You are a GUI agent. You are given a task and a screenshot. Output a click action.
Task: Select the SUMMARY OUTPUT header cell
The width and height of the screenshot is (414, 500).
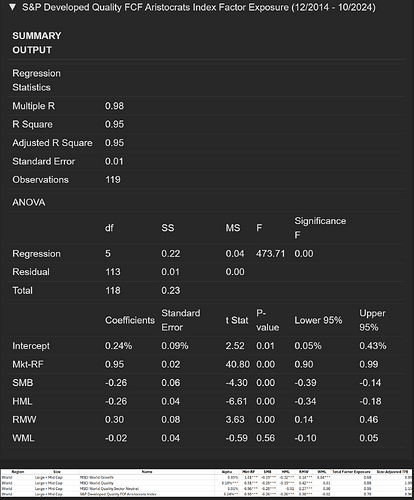click(x=37, y=43)
